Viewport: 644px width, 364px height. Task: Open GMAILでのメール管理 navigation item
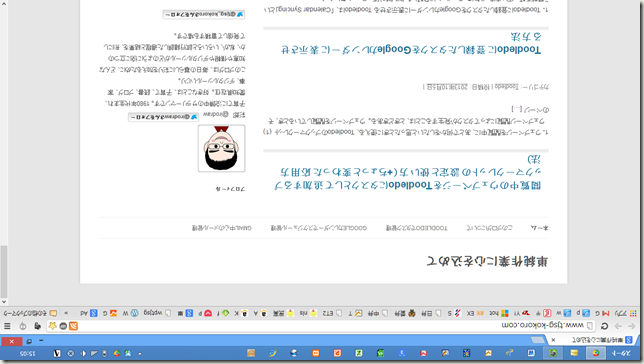[x=221, y=228]
